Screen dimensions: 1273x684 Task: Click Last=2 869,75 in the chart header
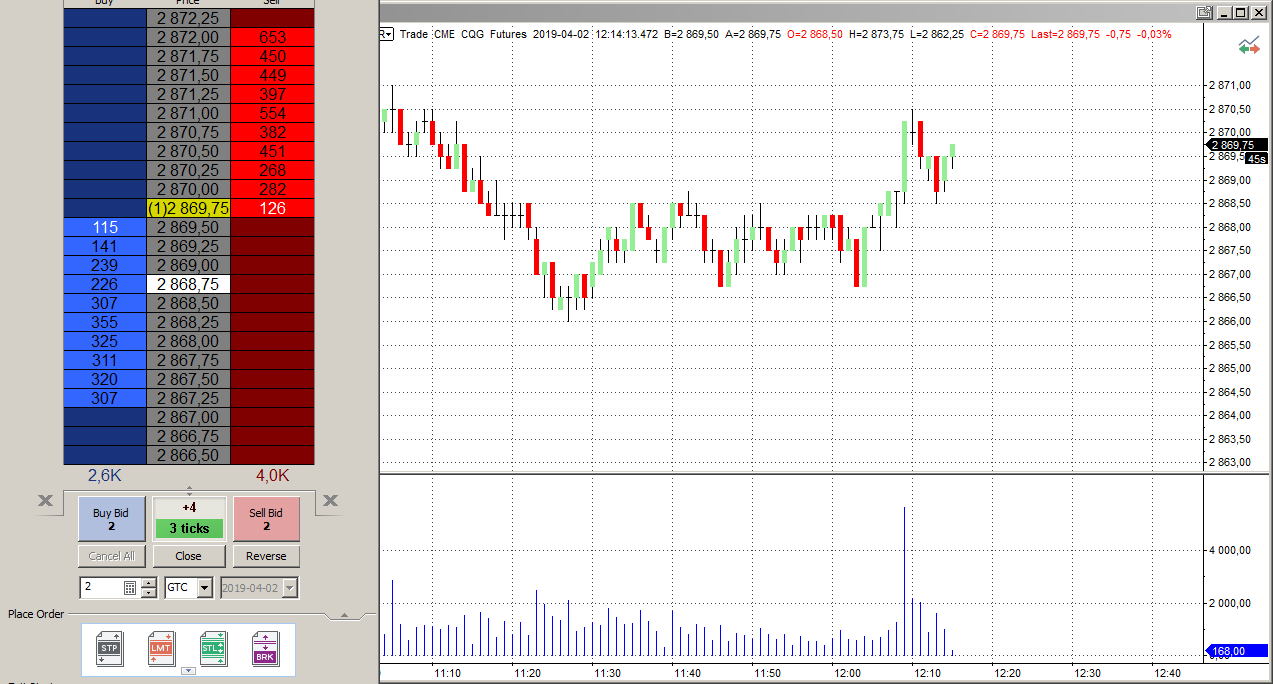[x=1064, y=34]
